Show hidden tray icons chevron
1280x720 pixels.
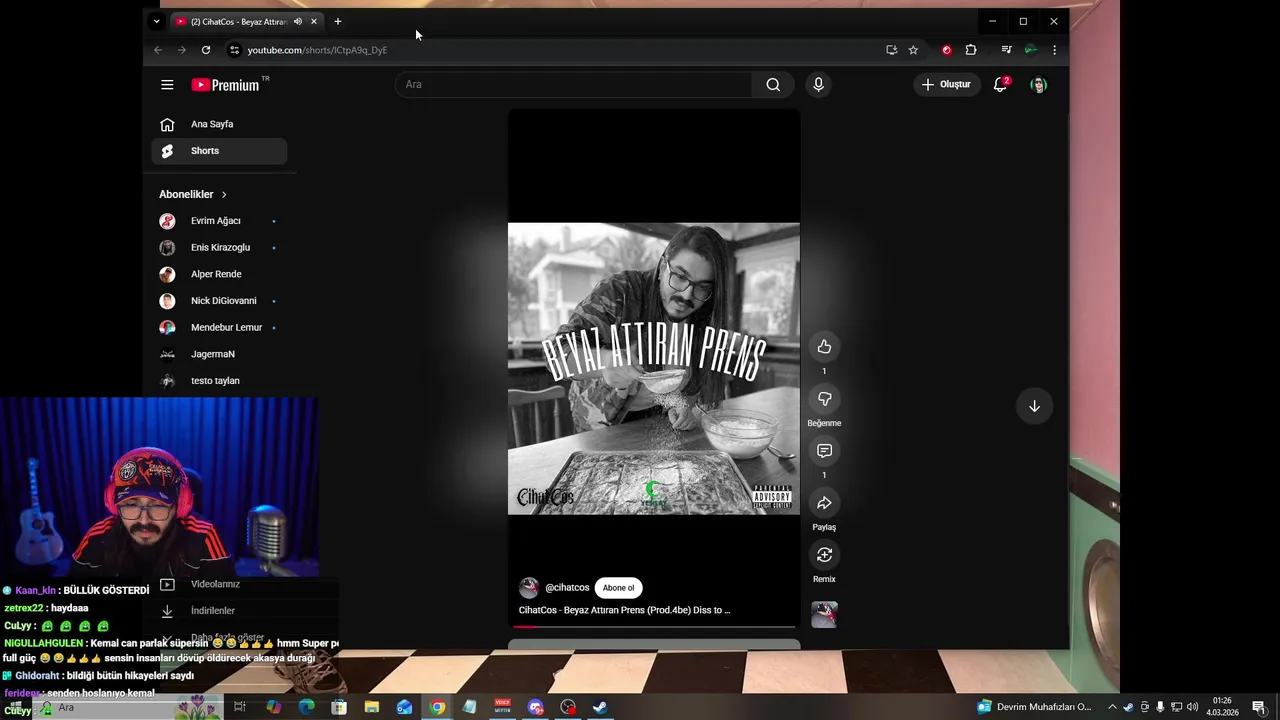[1112, 707]
